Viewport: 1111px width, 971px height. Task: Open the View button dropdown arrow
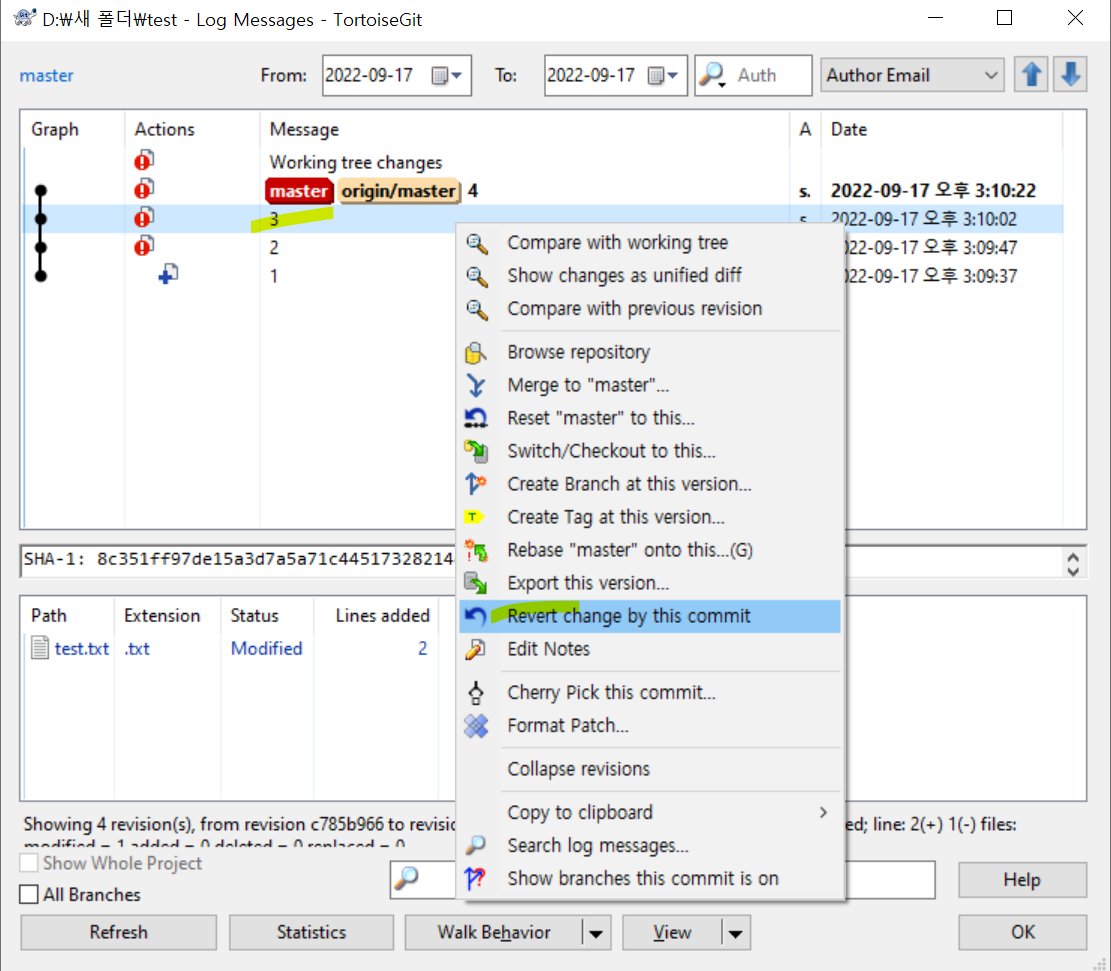[x=735, y=933]
